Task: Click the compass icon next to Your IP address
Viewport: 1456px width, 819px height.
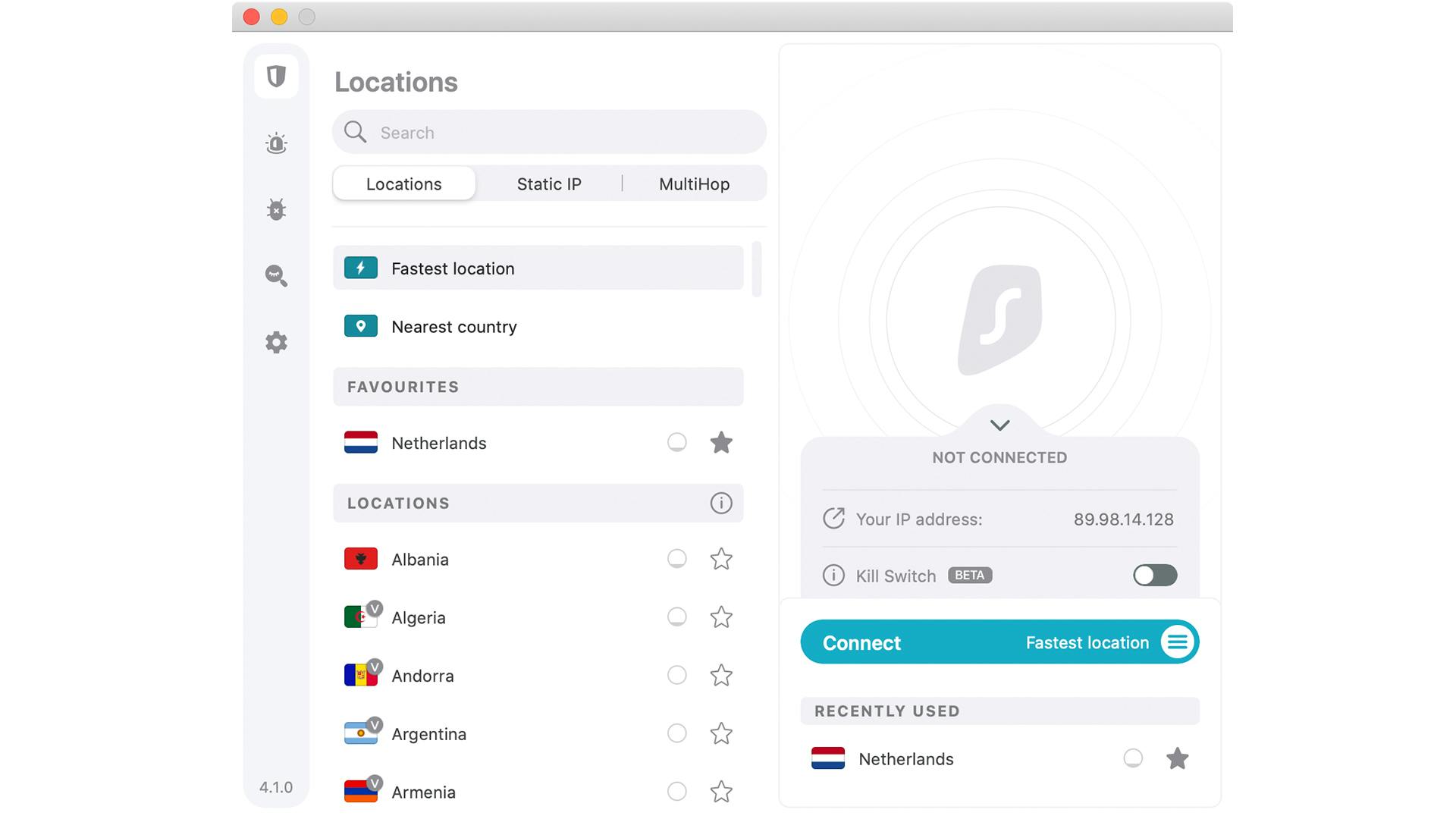Action: point(834,519)
